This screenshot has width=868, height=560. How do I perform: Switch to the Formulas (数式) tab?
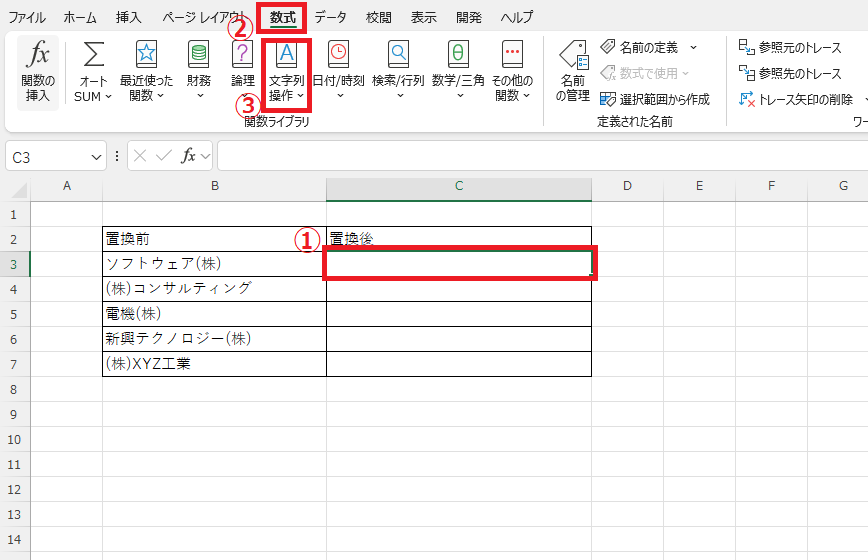click(283, 17)
